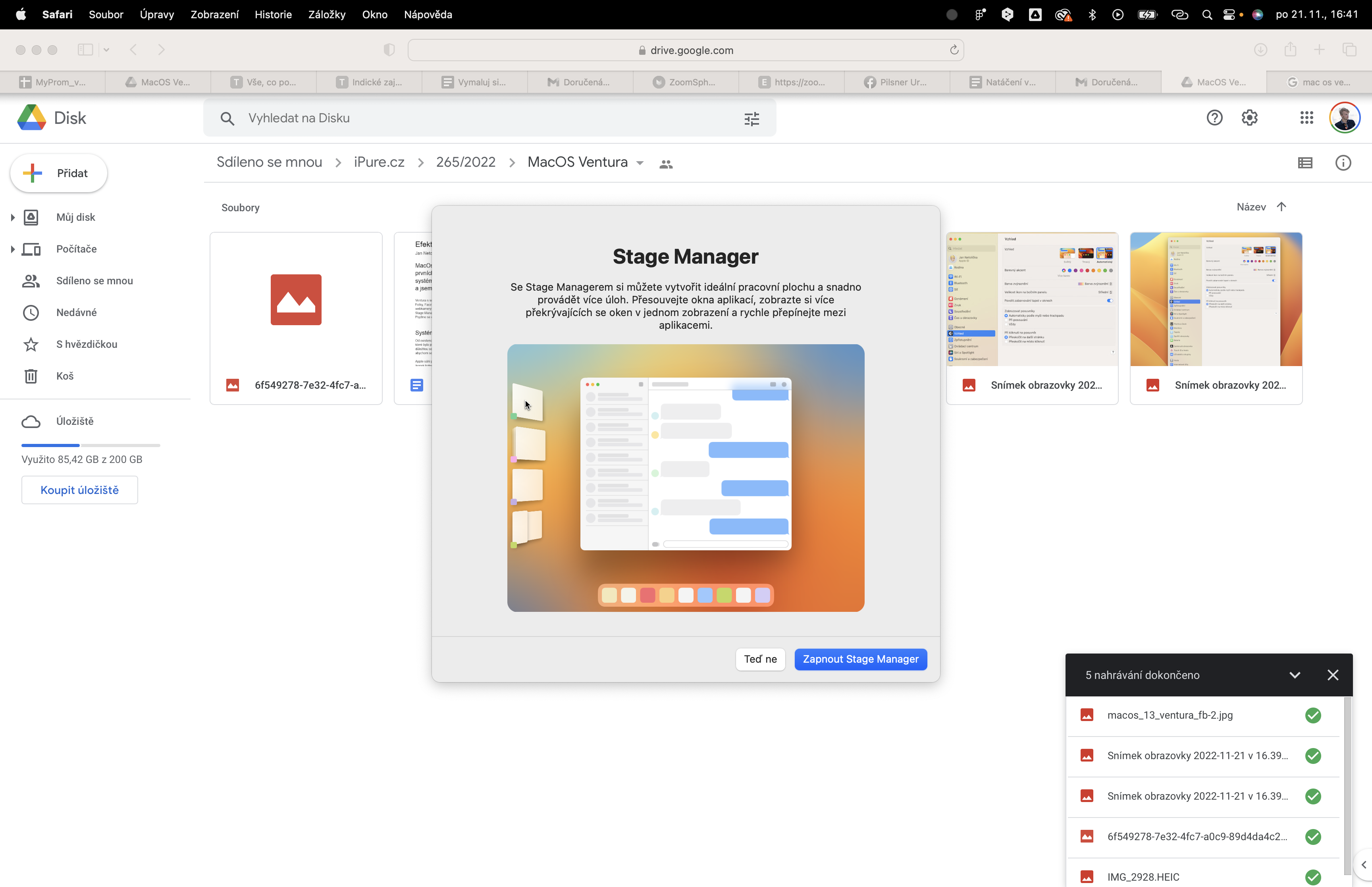The image size is (1372, 887).
Task: Collapse the uploads list chevron
Action: pos(1294,675)
